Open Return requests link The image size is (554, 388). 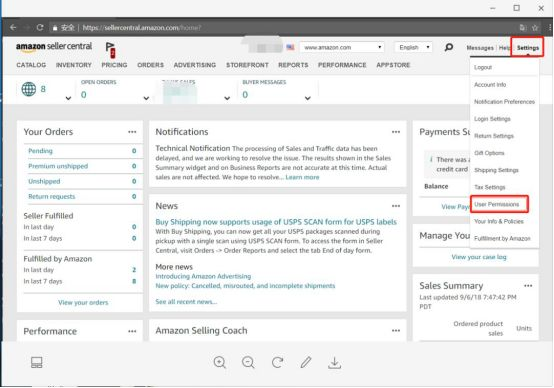pyautogui.click(x=52, y=196)
